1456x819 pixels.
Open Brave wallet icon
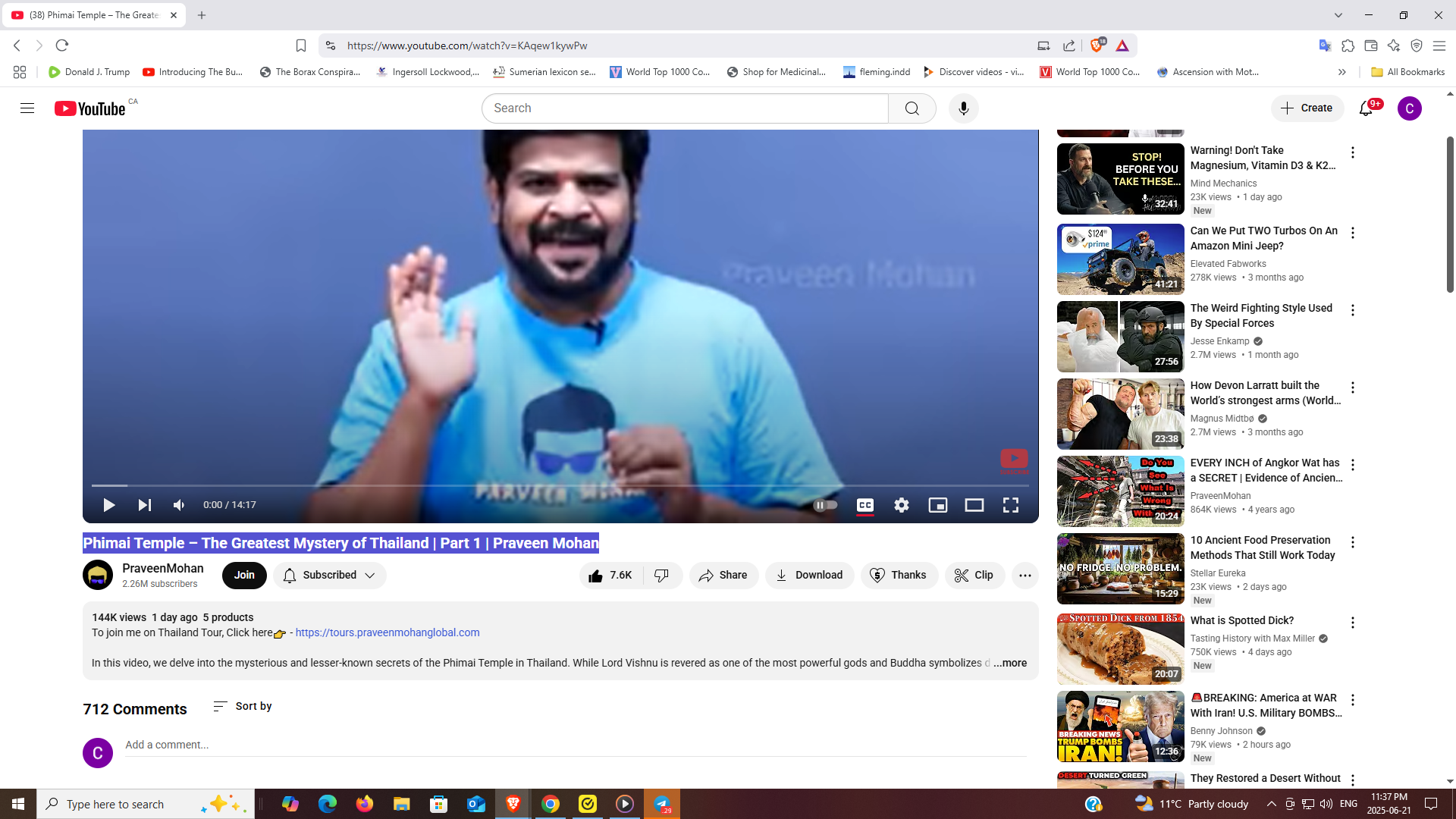coord(1370,45)
